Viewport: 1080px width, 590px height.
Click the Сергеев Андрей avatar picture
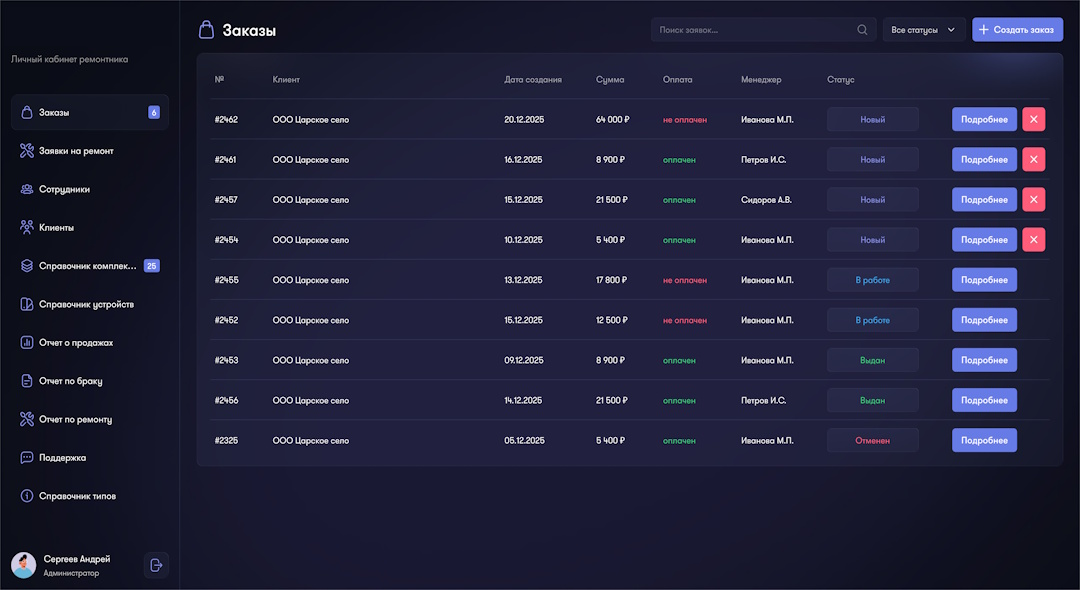coord(24,565)
